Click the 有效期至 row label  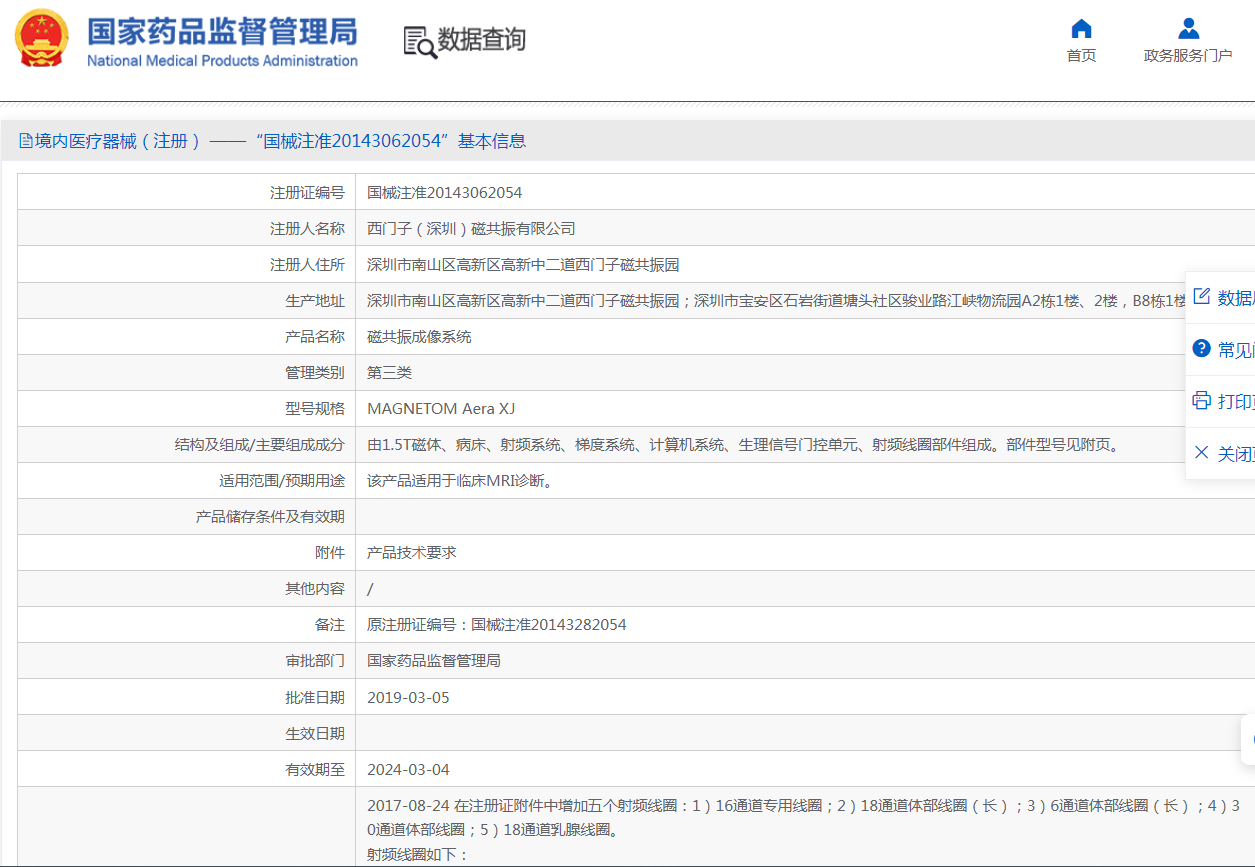(x=315, y=769)
